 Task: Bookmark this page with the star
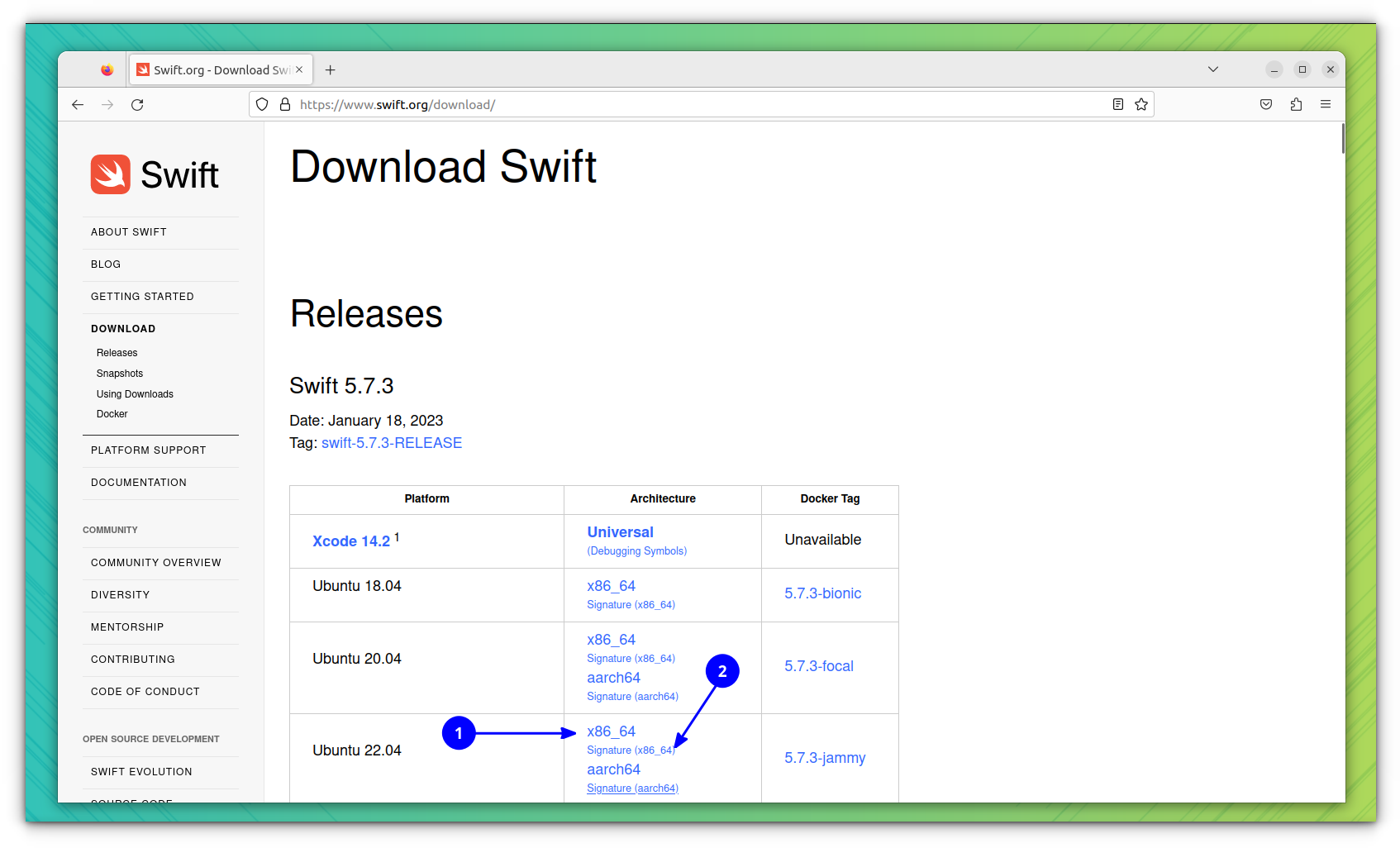tap(1141, 105)
